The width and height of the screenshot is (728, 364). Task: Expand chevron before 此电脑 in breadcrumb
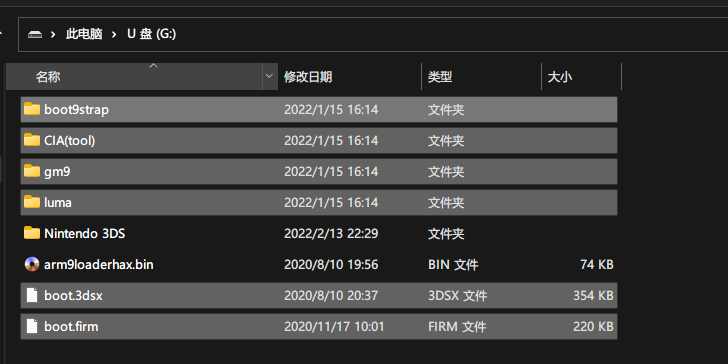[53, 34]
